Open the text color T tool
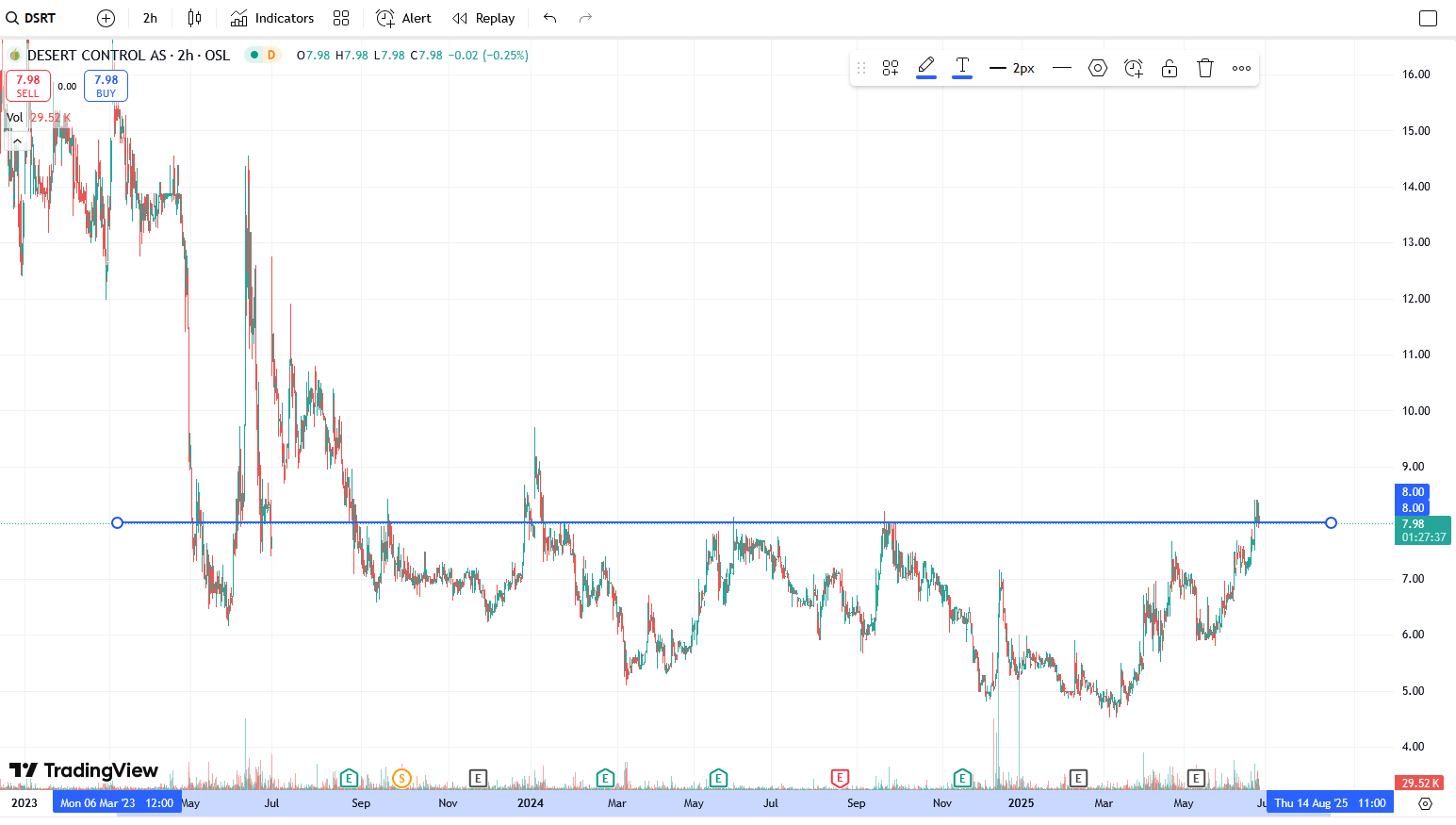Image resolution: width=1456 pixels, height=825 pixels. click(x=962, y=68)
